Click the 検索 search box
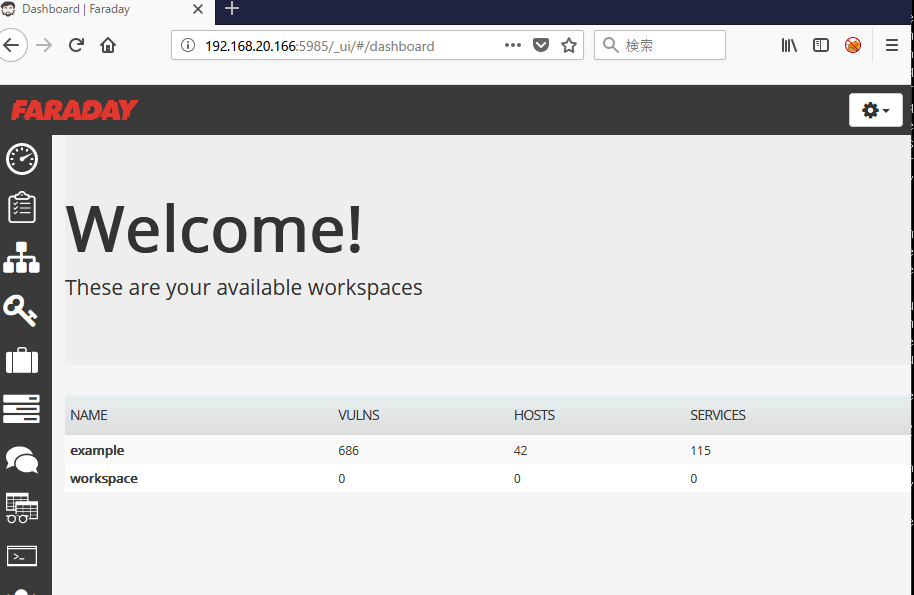This screenshot has height=595, width=914. [x=660, y=45]
